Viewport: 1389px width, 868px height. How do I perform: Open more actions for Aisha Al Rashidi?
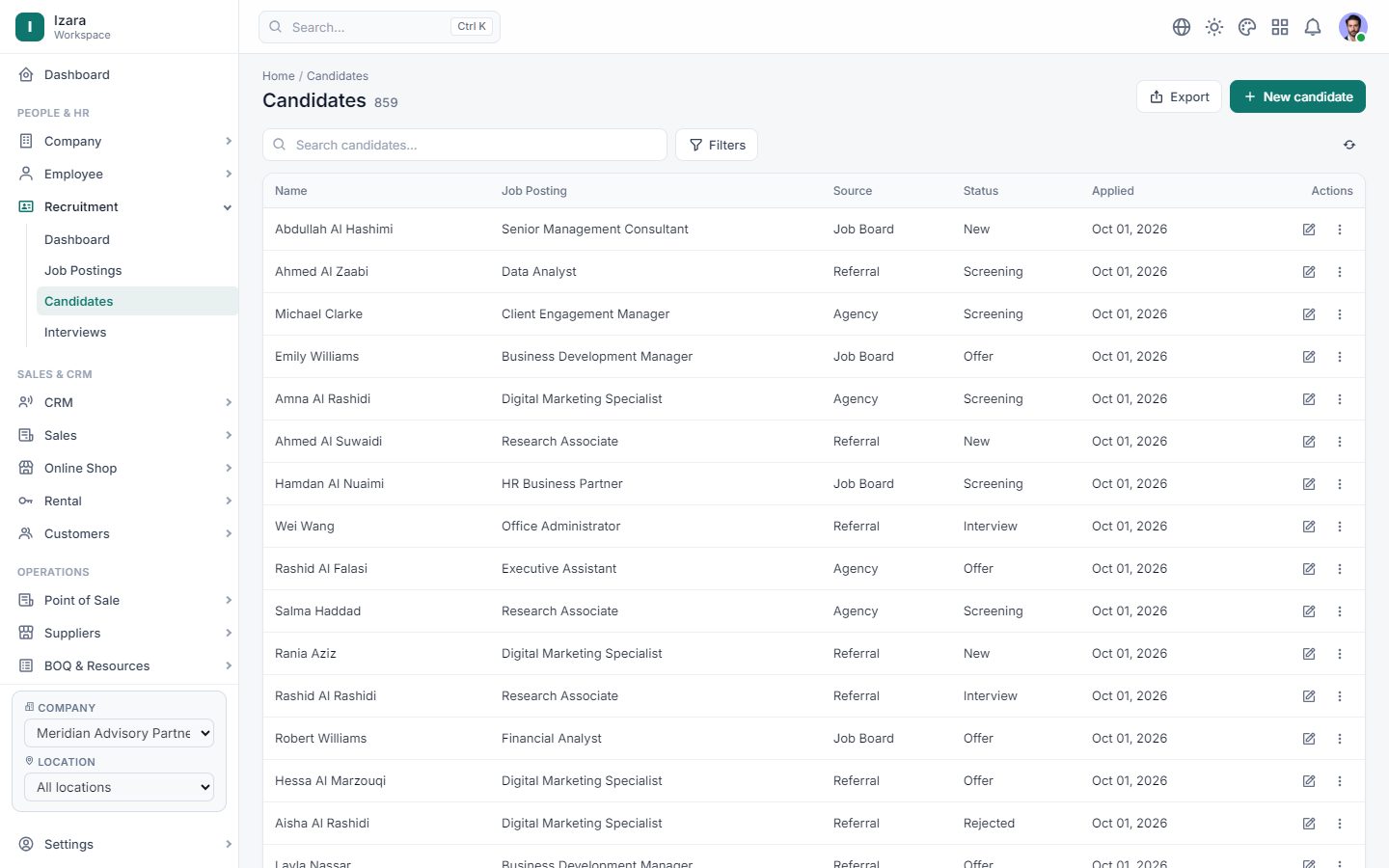click(1340, 824)
